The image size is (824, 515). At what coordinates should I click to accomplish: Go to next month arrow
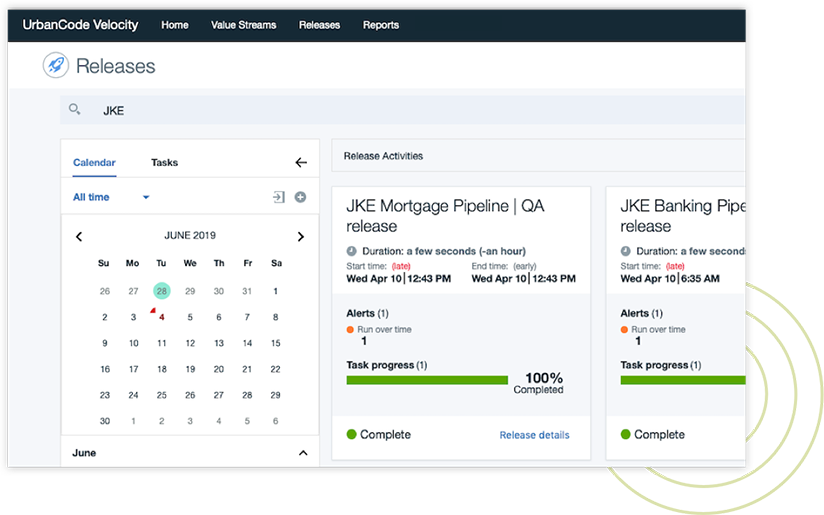(x=301, y=236)
